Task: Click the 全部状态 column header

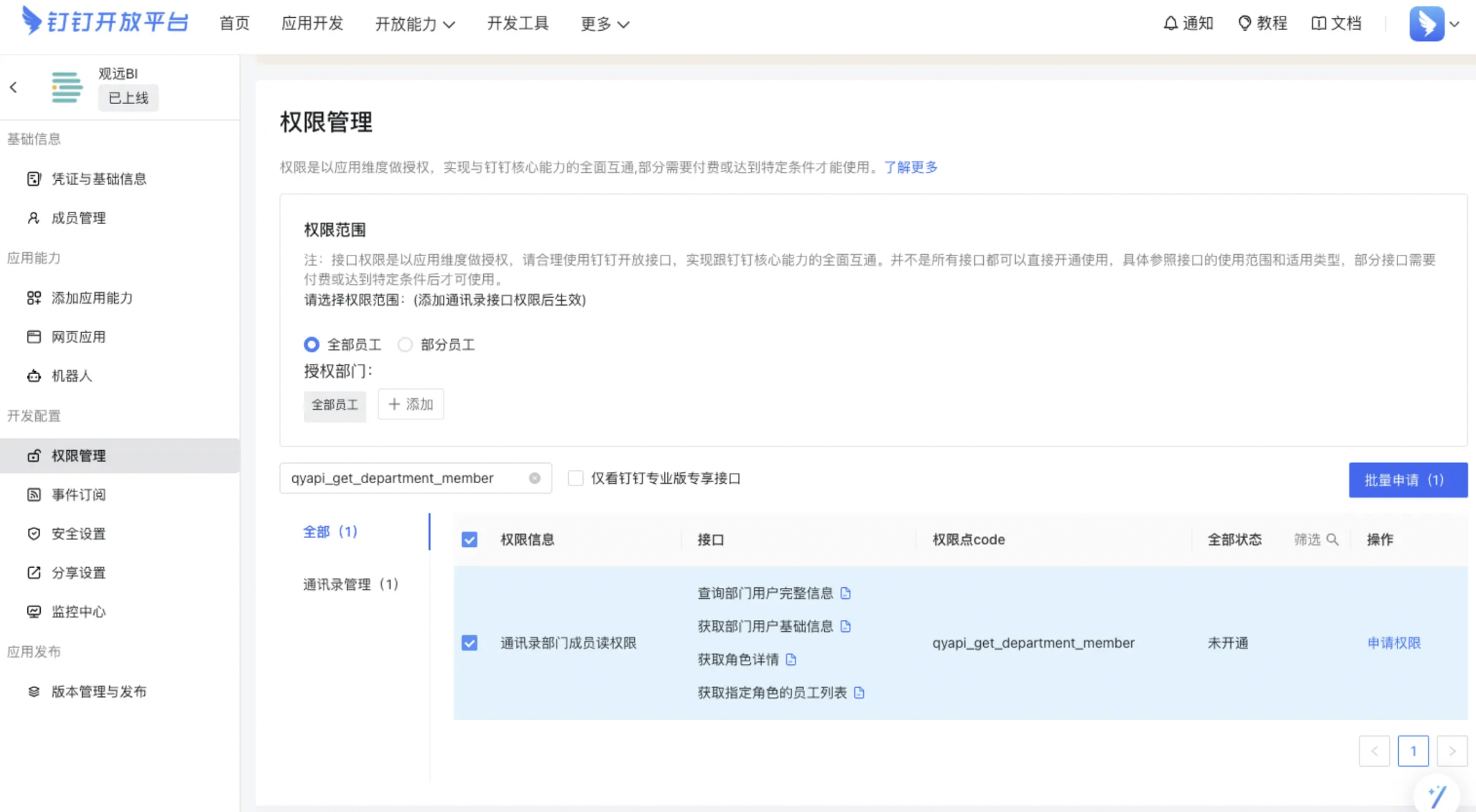Action: pyautogui.click(x=1234, y=539)
